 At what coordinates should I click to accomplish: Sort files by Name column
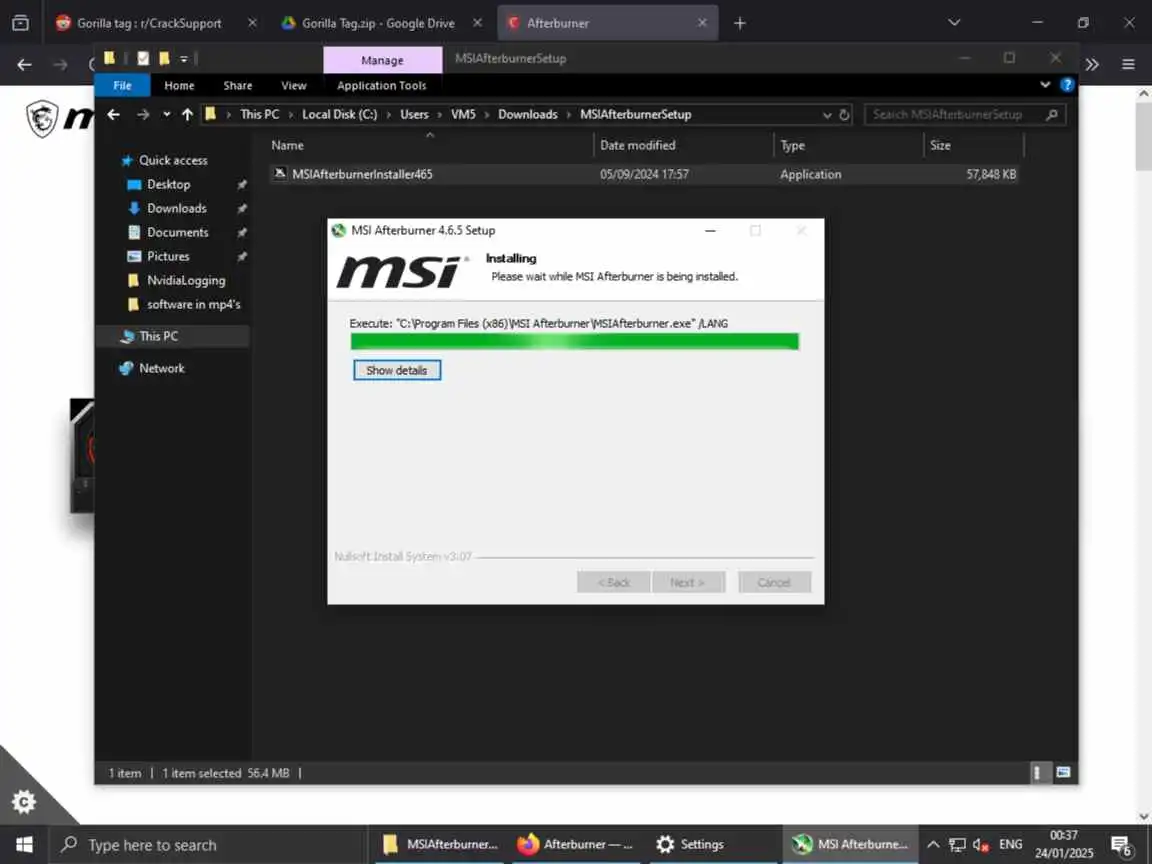coord(431,145)
